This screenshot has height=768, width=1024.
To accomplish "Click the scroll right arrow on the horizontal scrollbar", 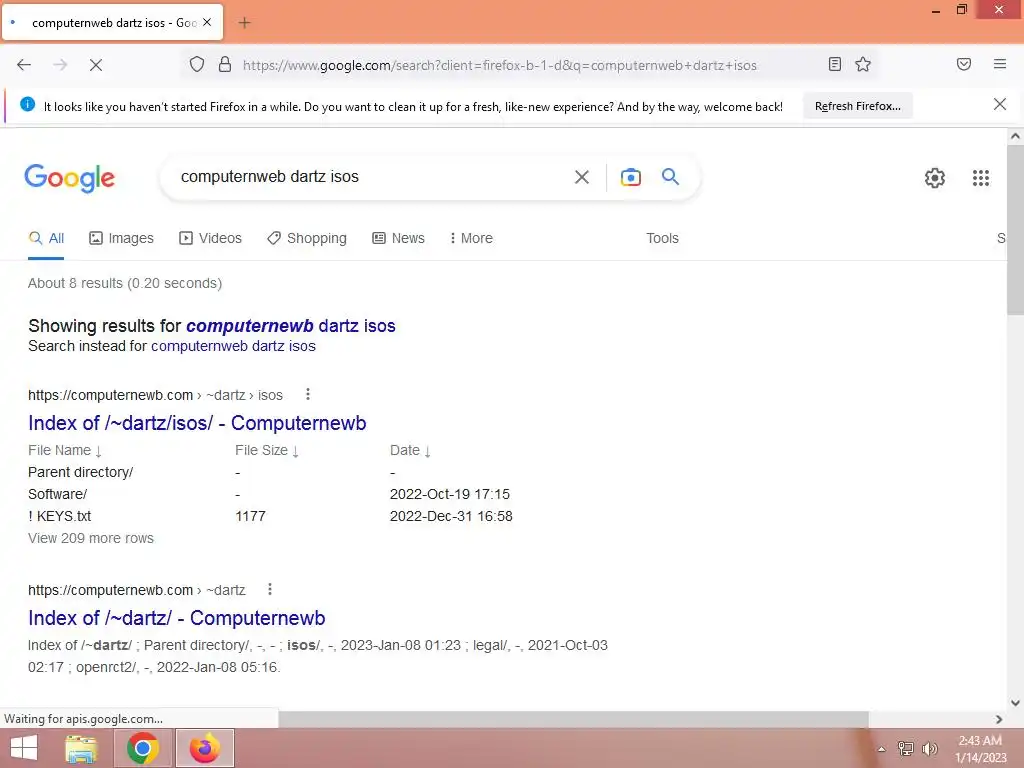I will [999, 719].
